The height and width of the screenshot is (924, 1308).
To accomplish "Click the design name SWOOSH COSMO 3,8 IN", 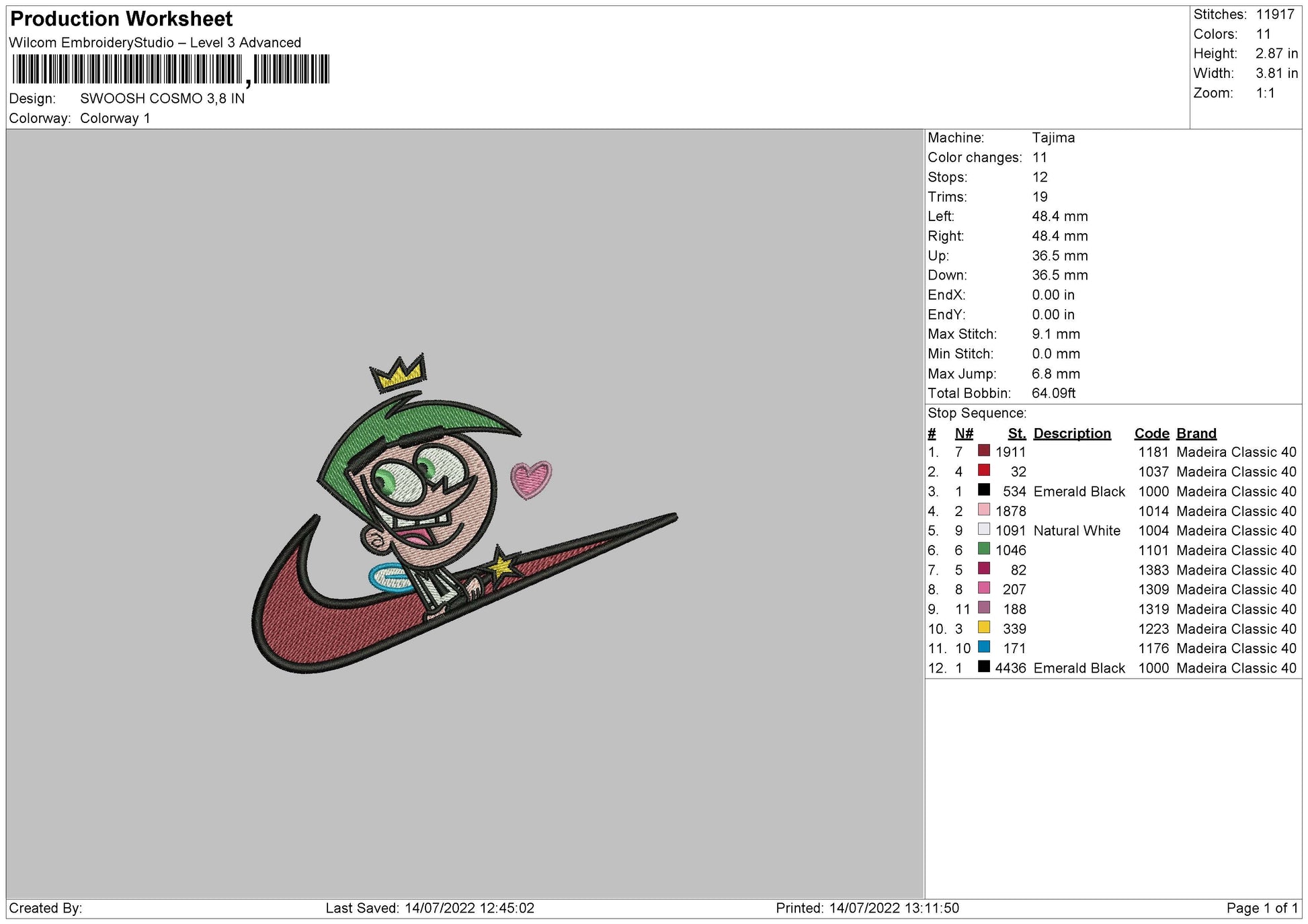I will (x=162, y=98).
